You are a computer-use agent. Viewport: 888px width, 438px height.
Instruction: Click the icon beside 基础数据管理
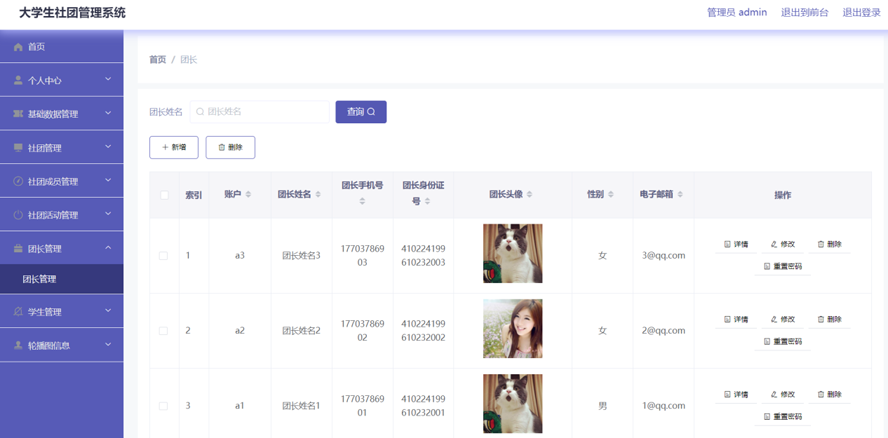pyautogui.click(x=18, y=114)
